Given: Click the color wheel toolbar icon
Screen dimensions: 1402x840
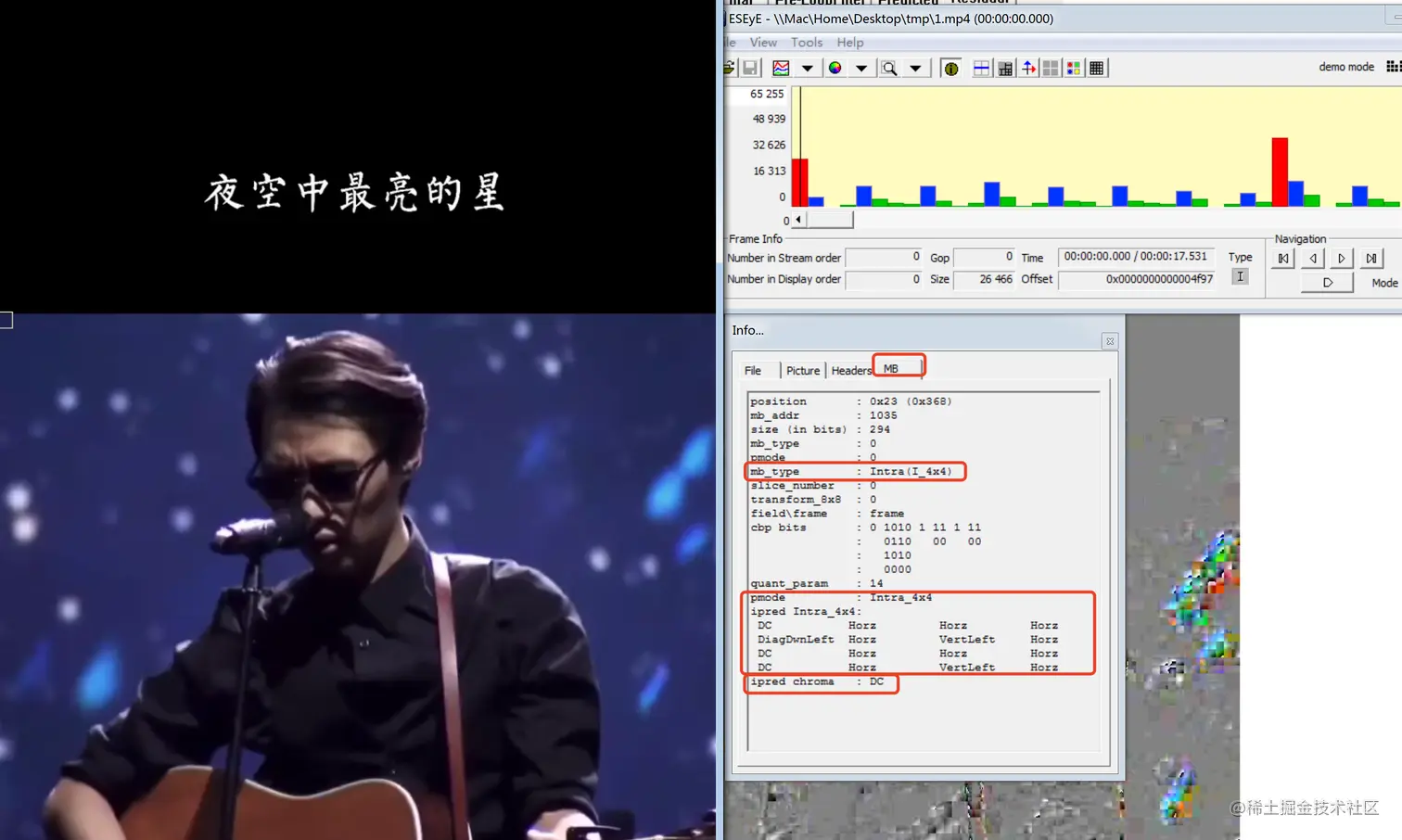Looking at the screenshot, I should click(x=835, y=68).
